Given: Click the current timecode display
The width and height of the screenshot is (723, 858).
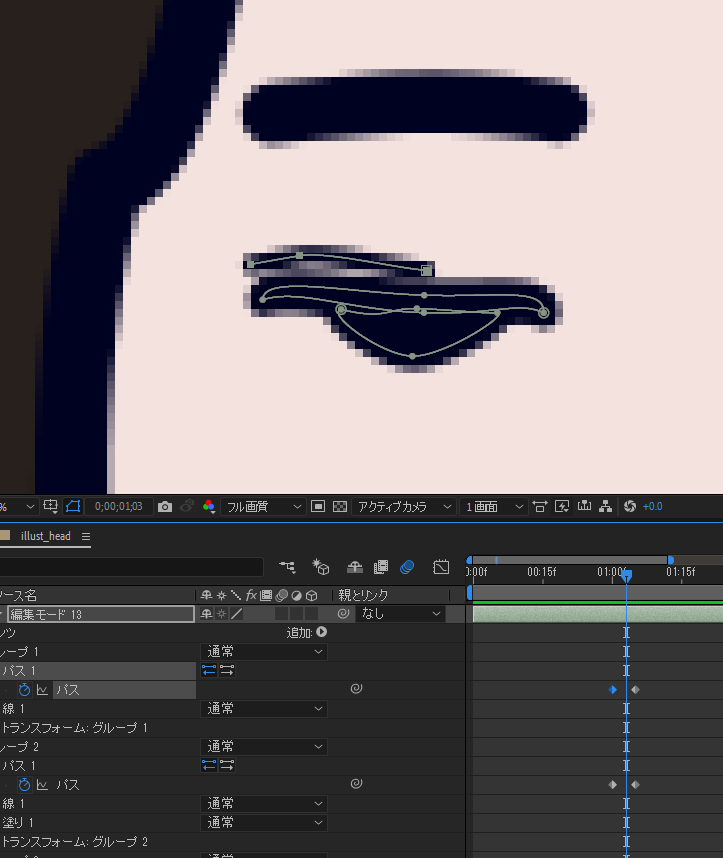Looking at the screenshot, I should [x=118, y=507].
